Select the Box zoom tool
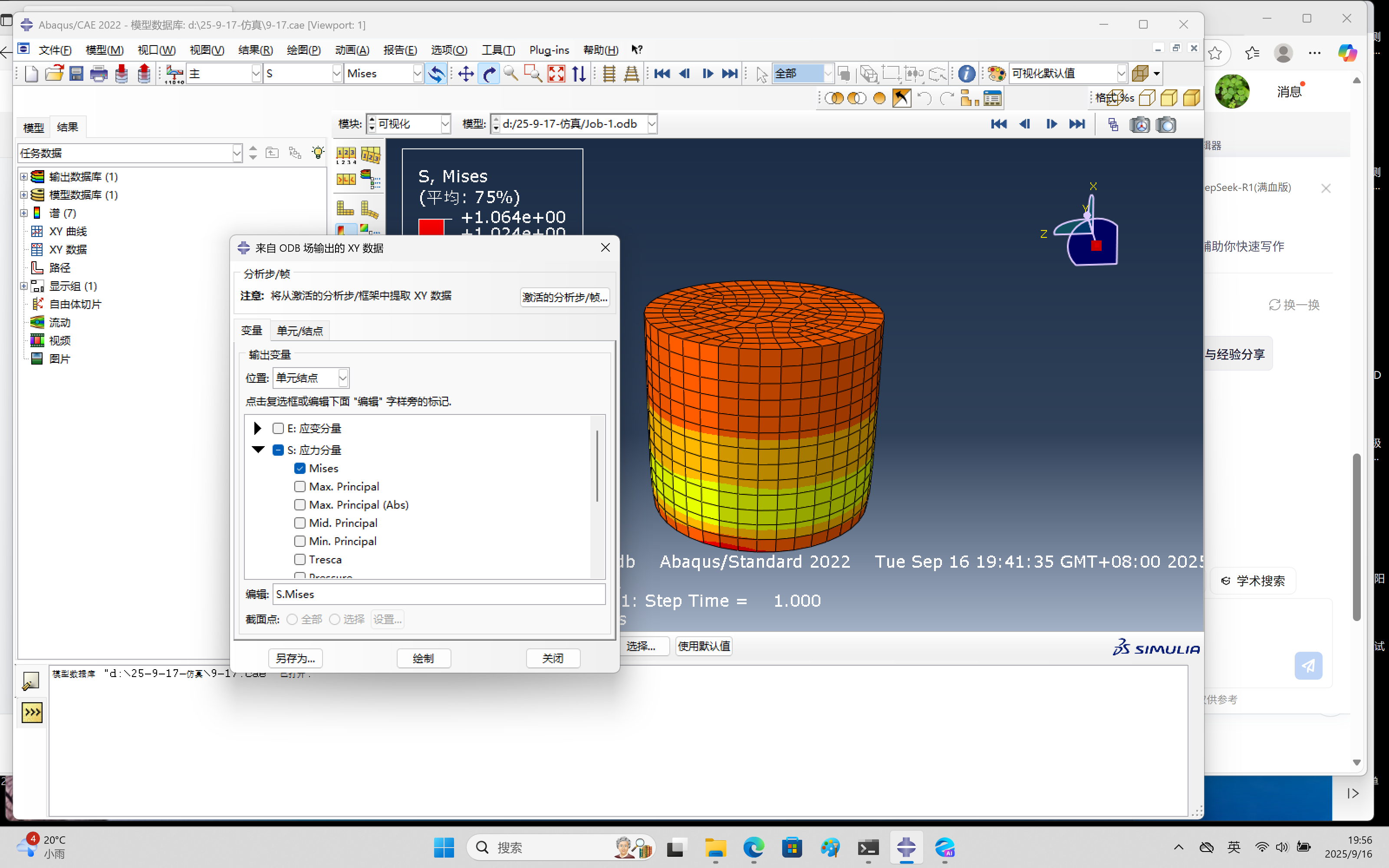Image resolution: width=1389 pixels, height=868 pixels. point(533,74)
